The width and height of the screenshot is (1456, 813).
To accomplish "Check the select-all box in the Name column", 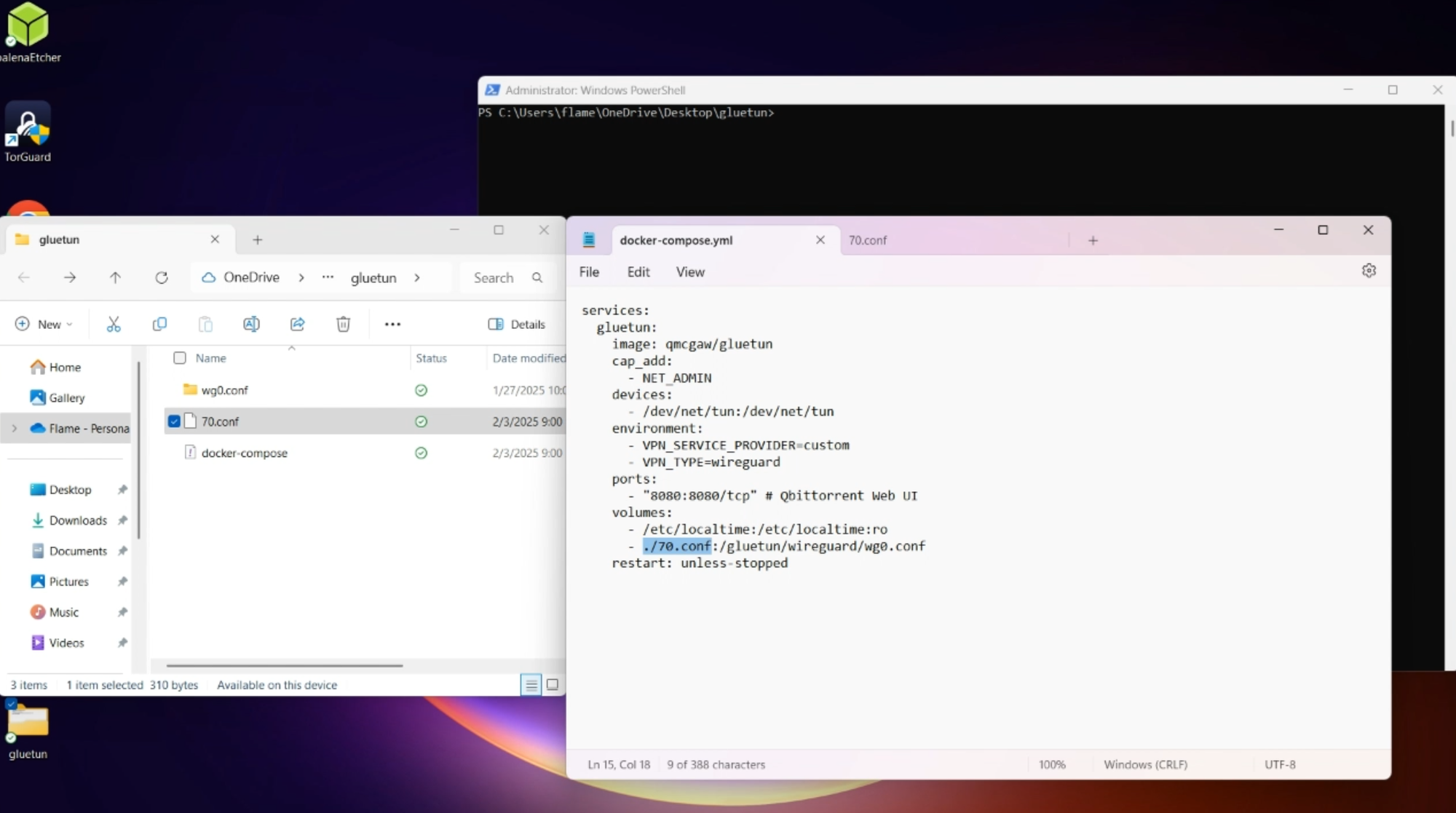I will click(178, 357).
